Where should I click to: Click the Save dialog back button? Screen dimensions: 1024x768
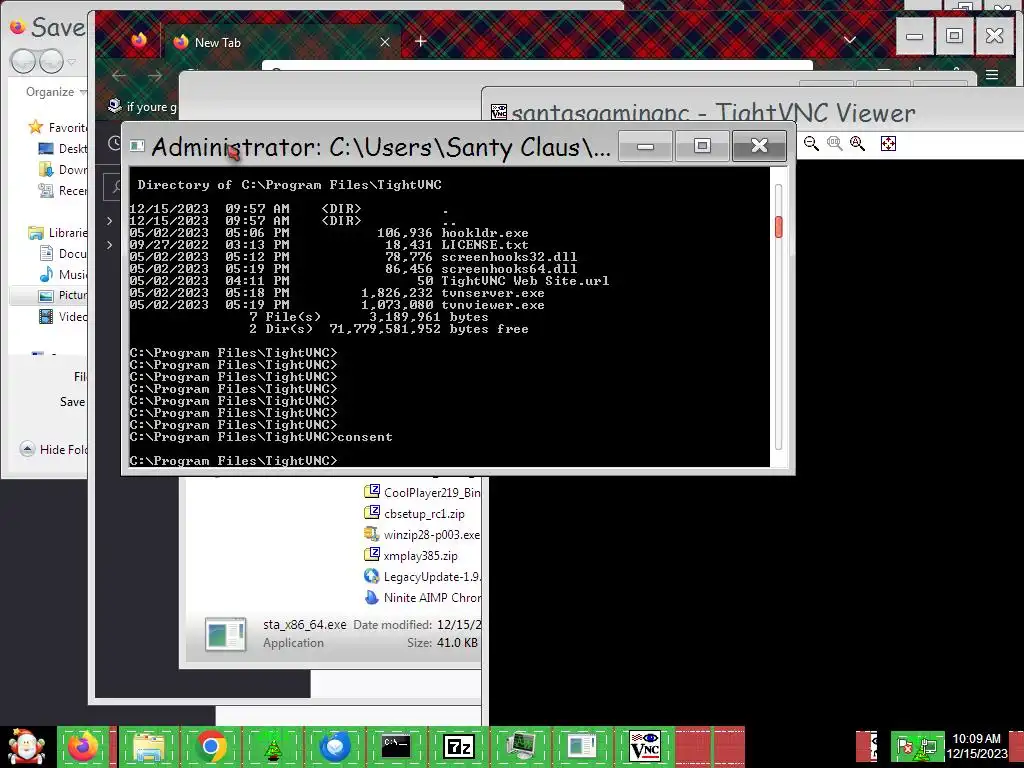23,61
